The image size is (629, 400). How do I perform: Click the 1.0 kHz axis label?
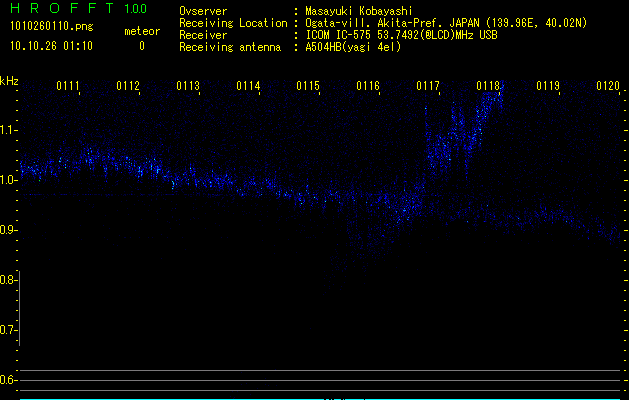click(7, 180)
